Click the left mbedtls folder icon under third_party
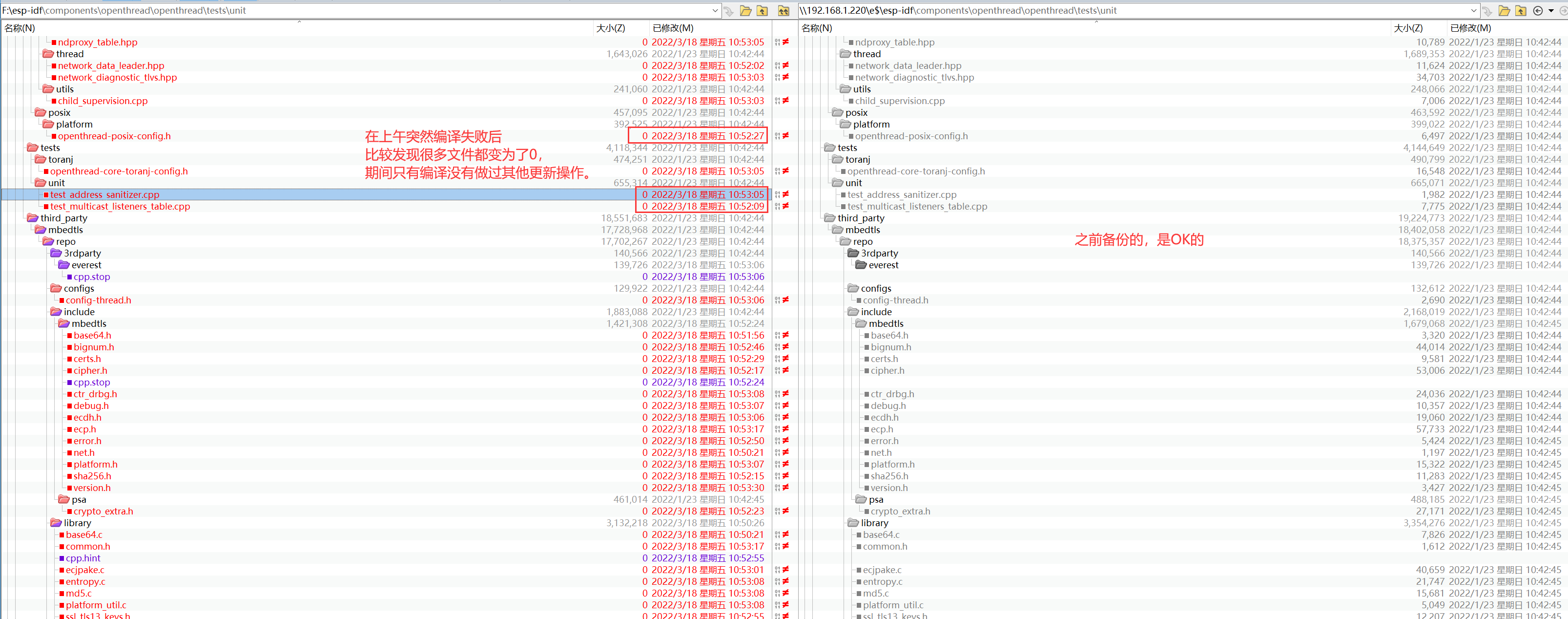The height and width of the screenshot is (619, 1568). tap(40, 230)
